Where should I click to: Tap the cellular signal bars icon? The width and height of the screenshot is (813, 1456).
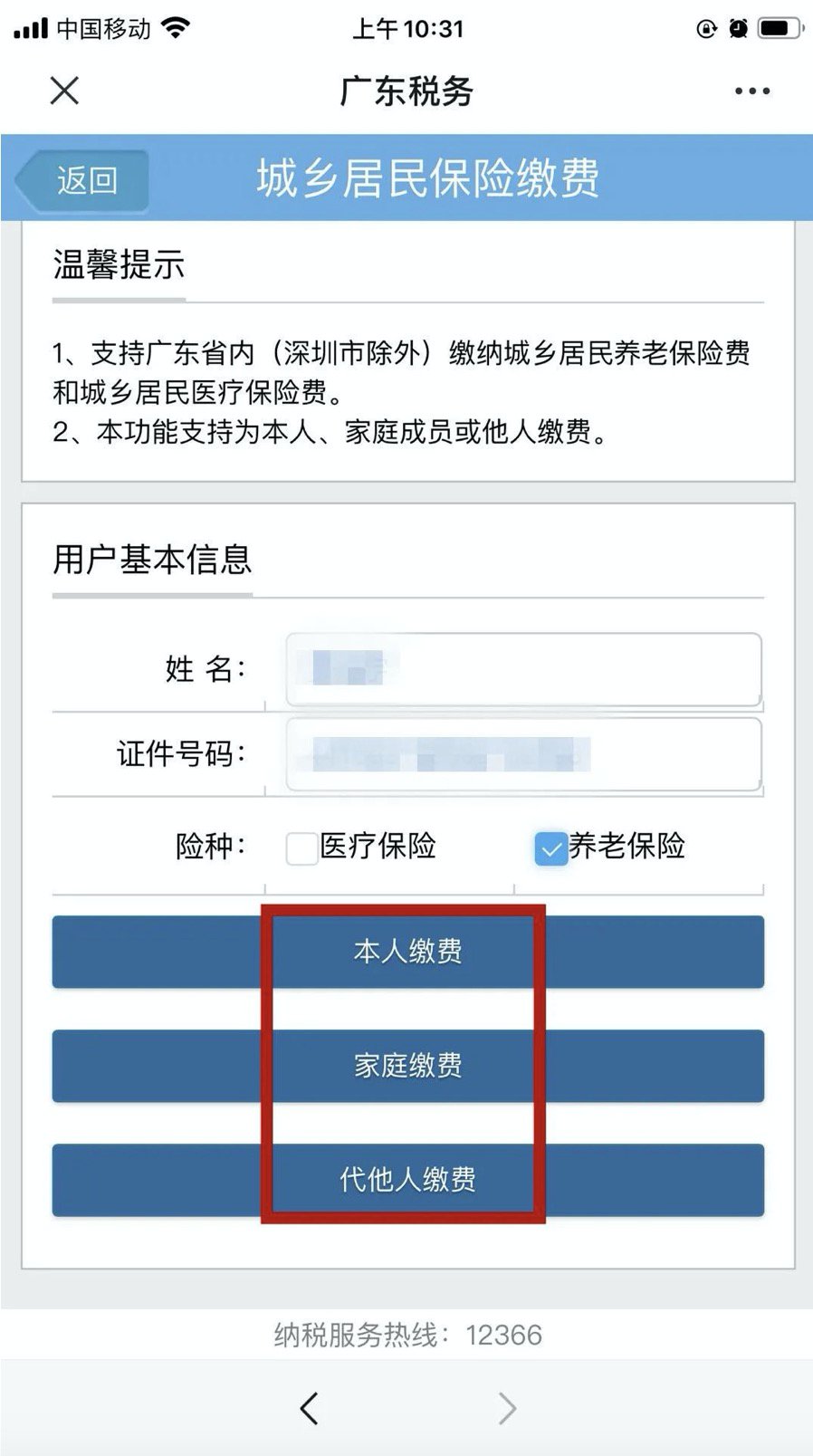[31, 29]
